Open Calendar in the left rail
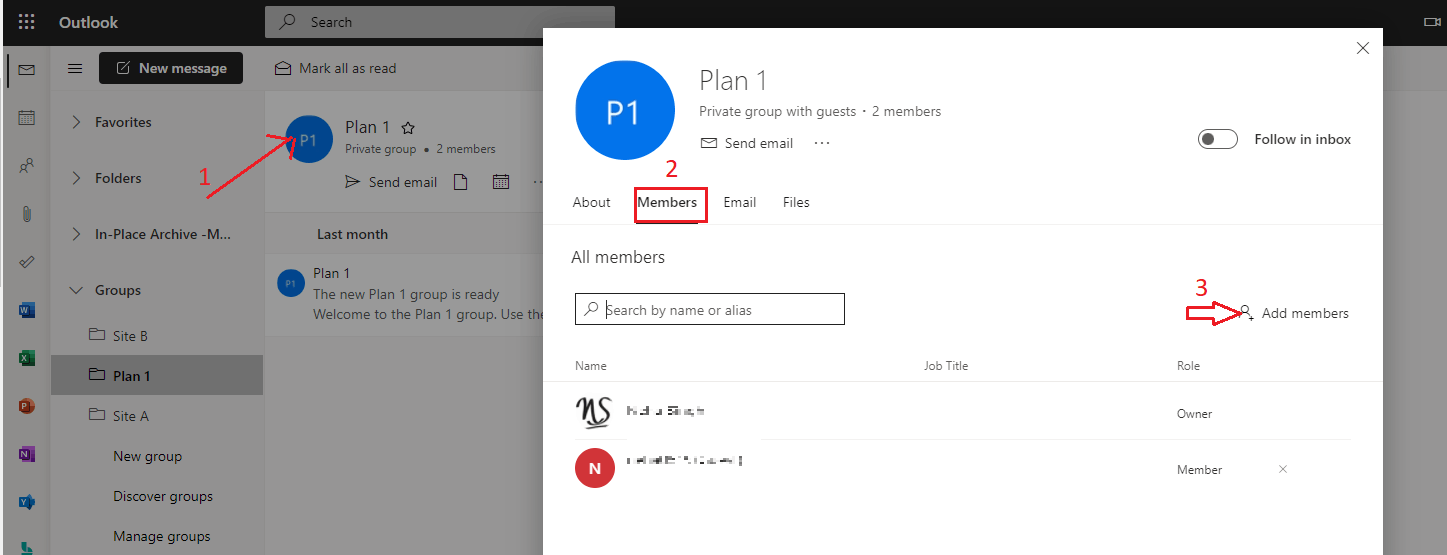Image resolution: width=1447 pixels, height=555 pixels. point(27,118)
